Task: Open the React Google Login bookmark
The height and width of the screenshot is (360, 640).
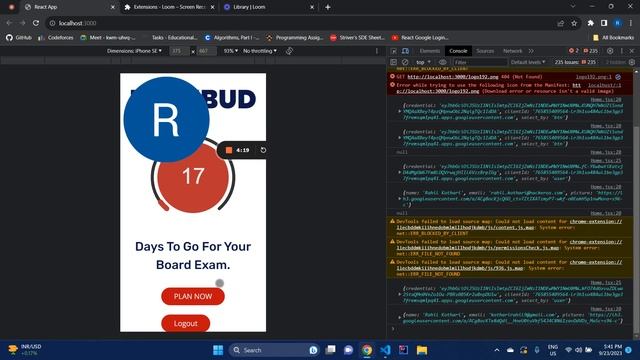Action: [420, 38]
